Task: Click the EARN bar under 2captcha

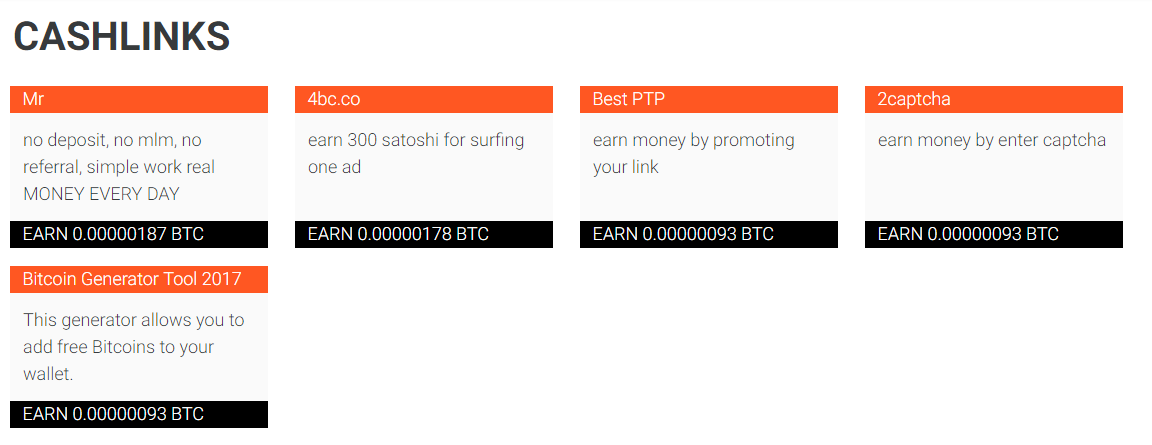Action: (x=968, y=234)
